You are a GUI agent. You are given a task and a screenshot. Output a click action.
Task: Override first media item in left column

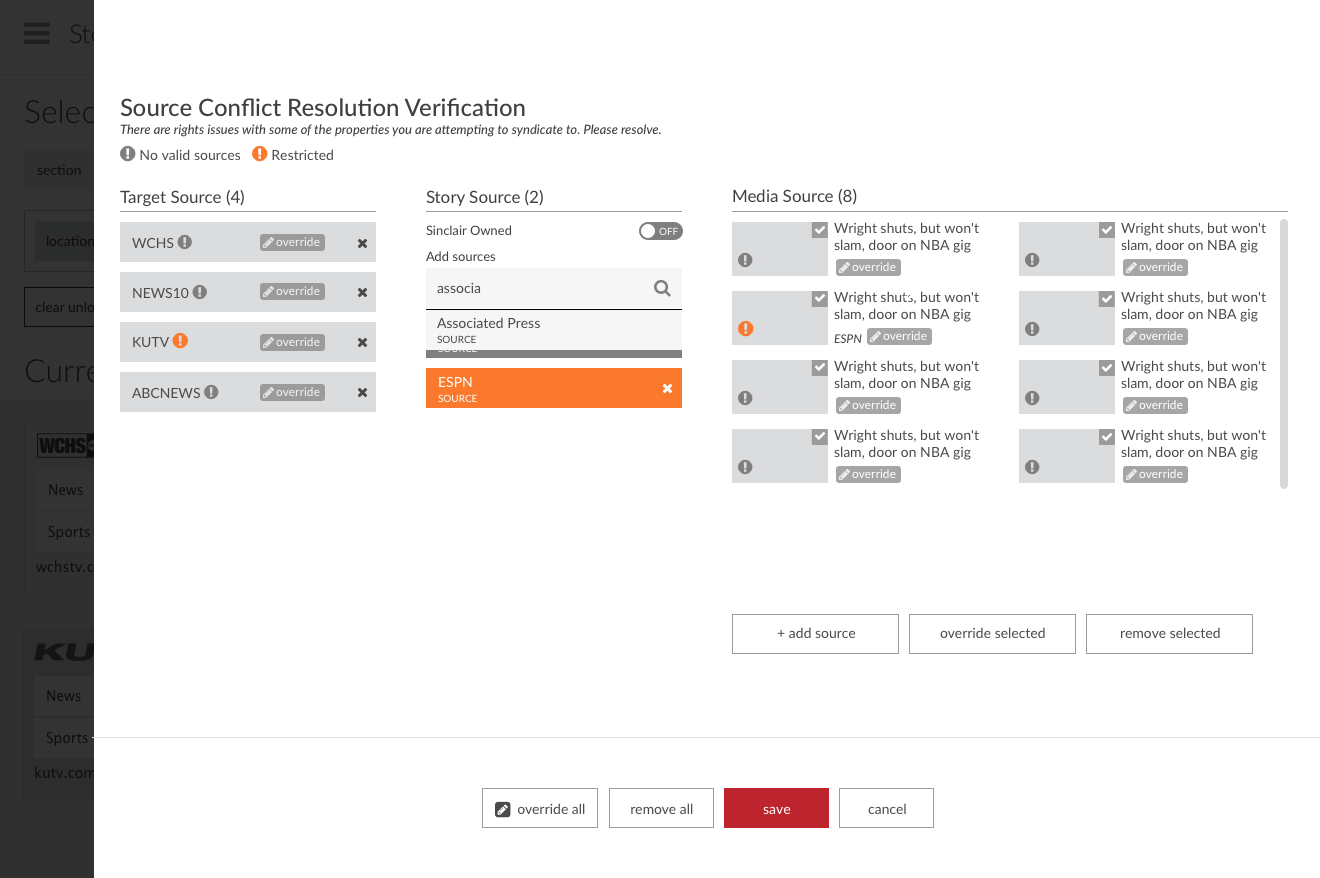868,267
